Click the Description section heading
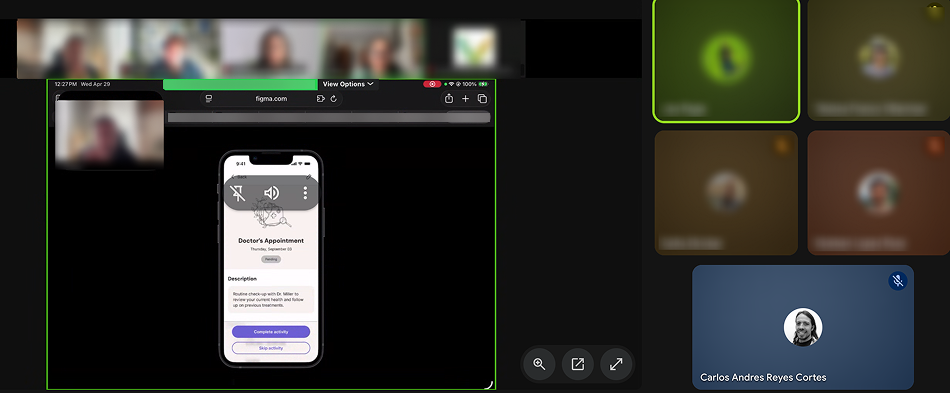 click(242, 279)
